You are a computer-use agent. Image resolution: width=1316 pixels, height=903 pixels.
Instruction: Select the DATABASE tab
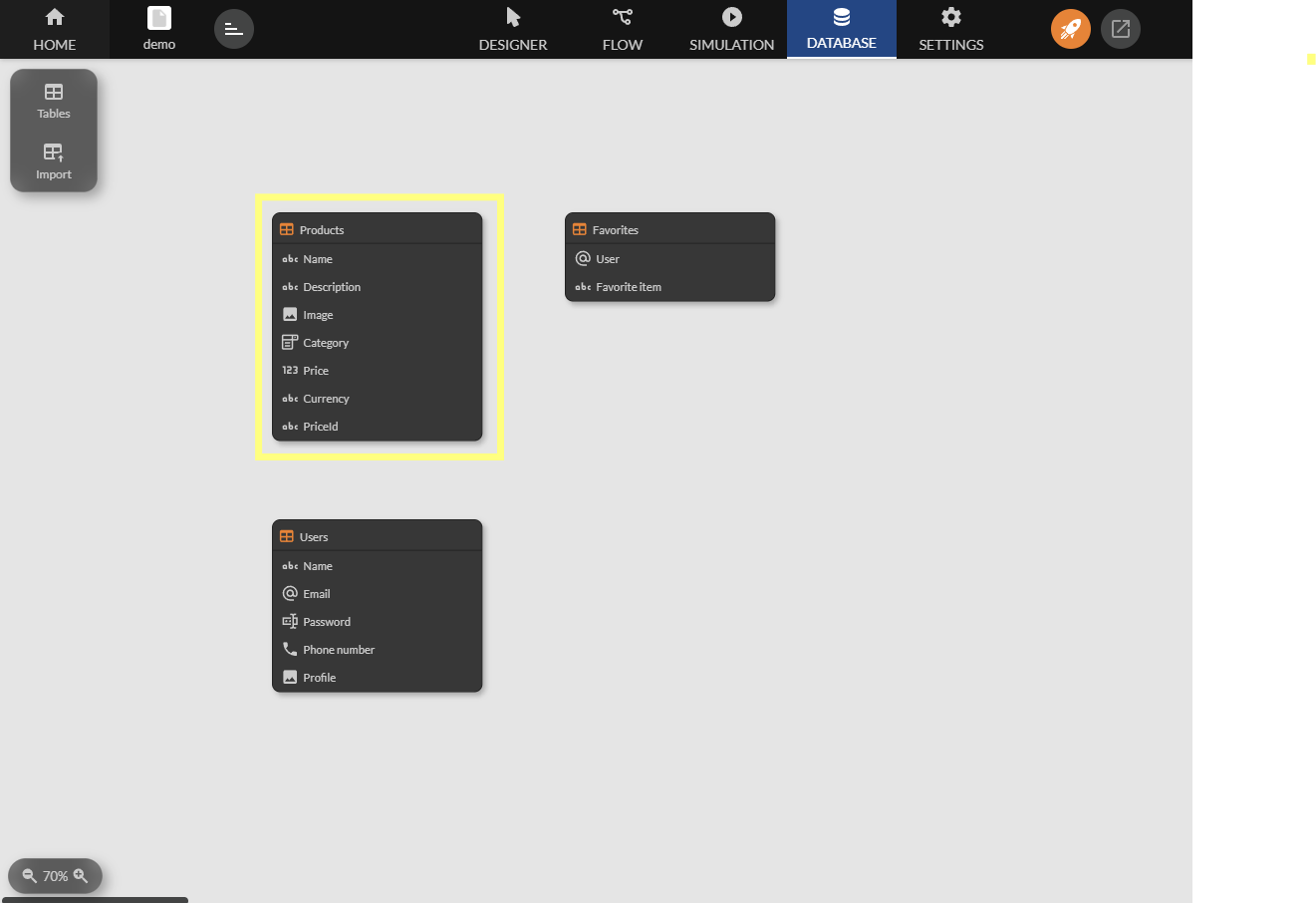pos(842,29)
